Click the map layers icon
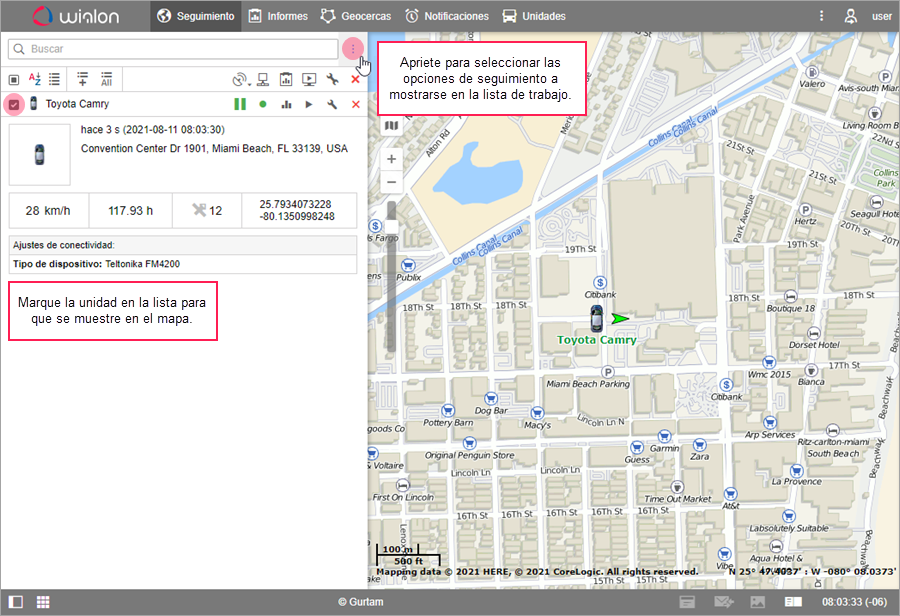 coord(391,126)
